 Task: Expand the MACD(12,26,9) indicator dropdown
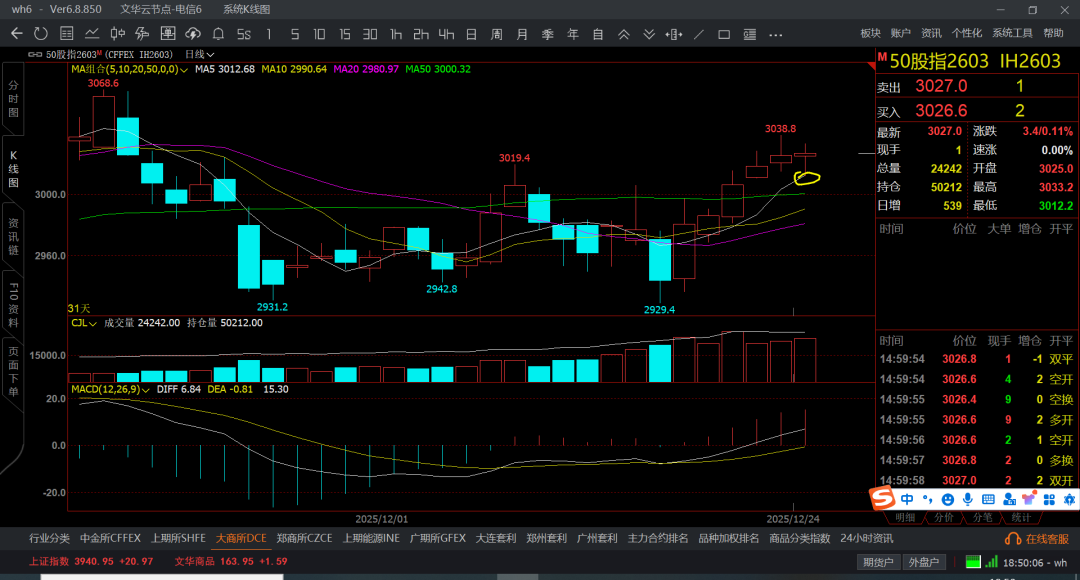110,390
